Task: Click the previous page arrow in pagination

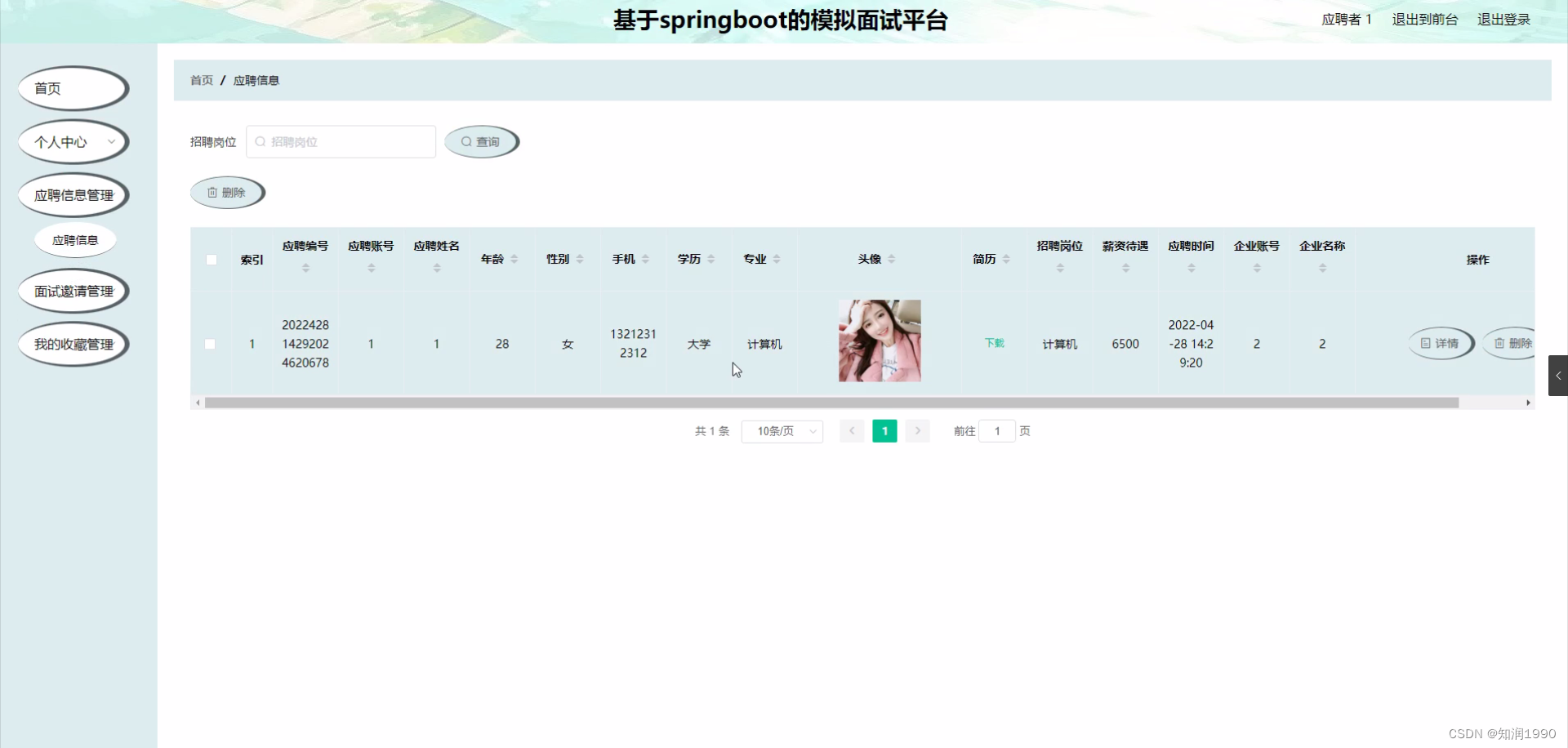Action: (x=852, y=430)
